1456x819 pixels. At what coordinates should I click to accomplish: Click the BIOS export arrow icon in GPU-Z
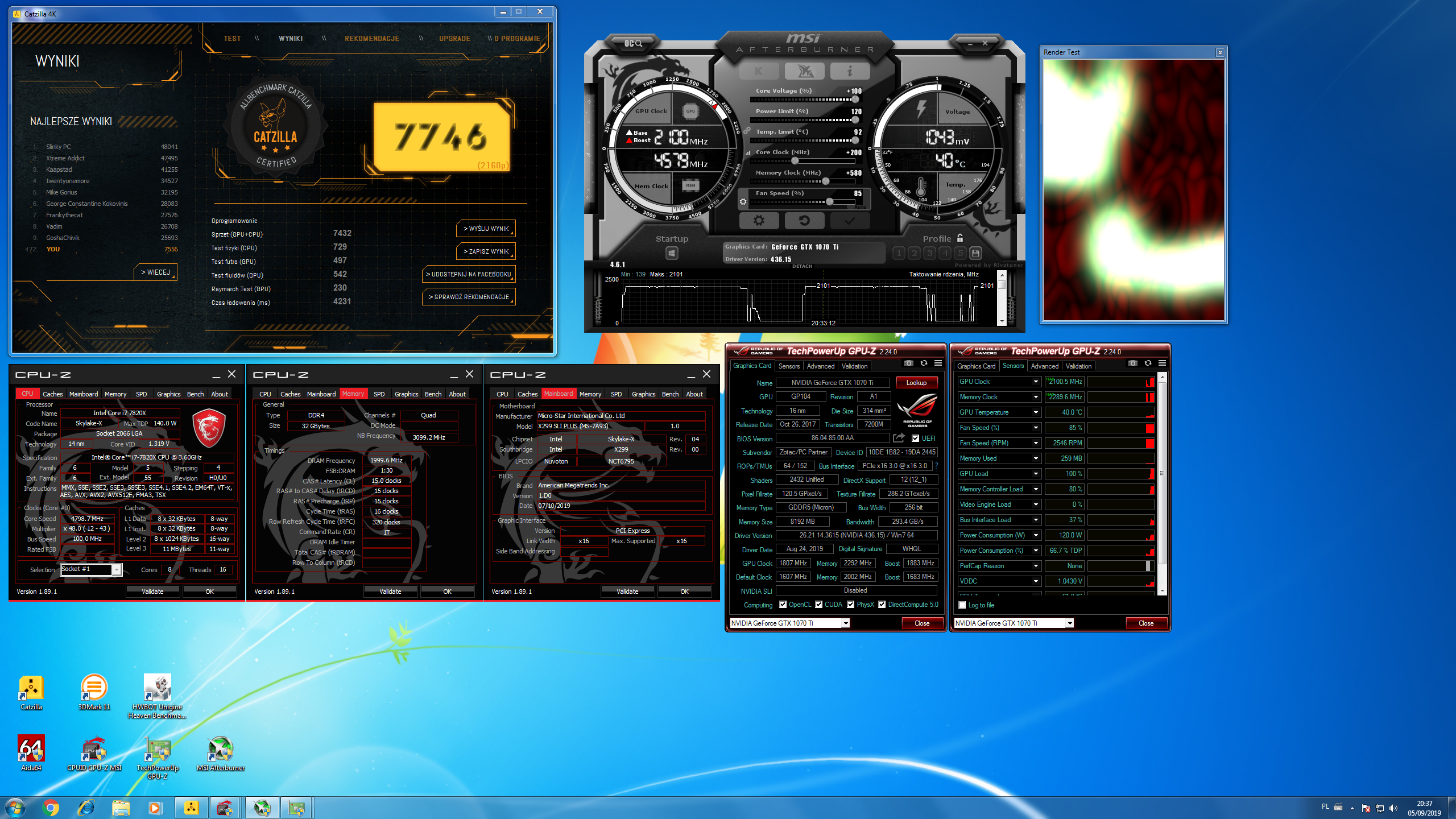tap(899, 438)
